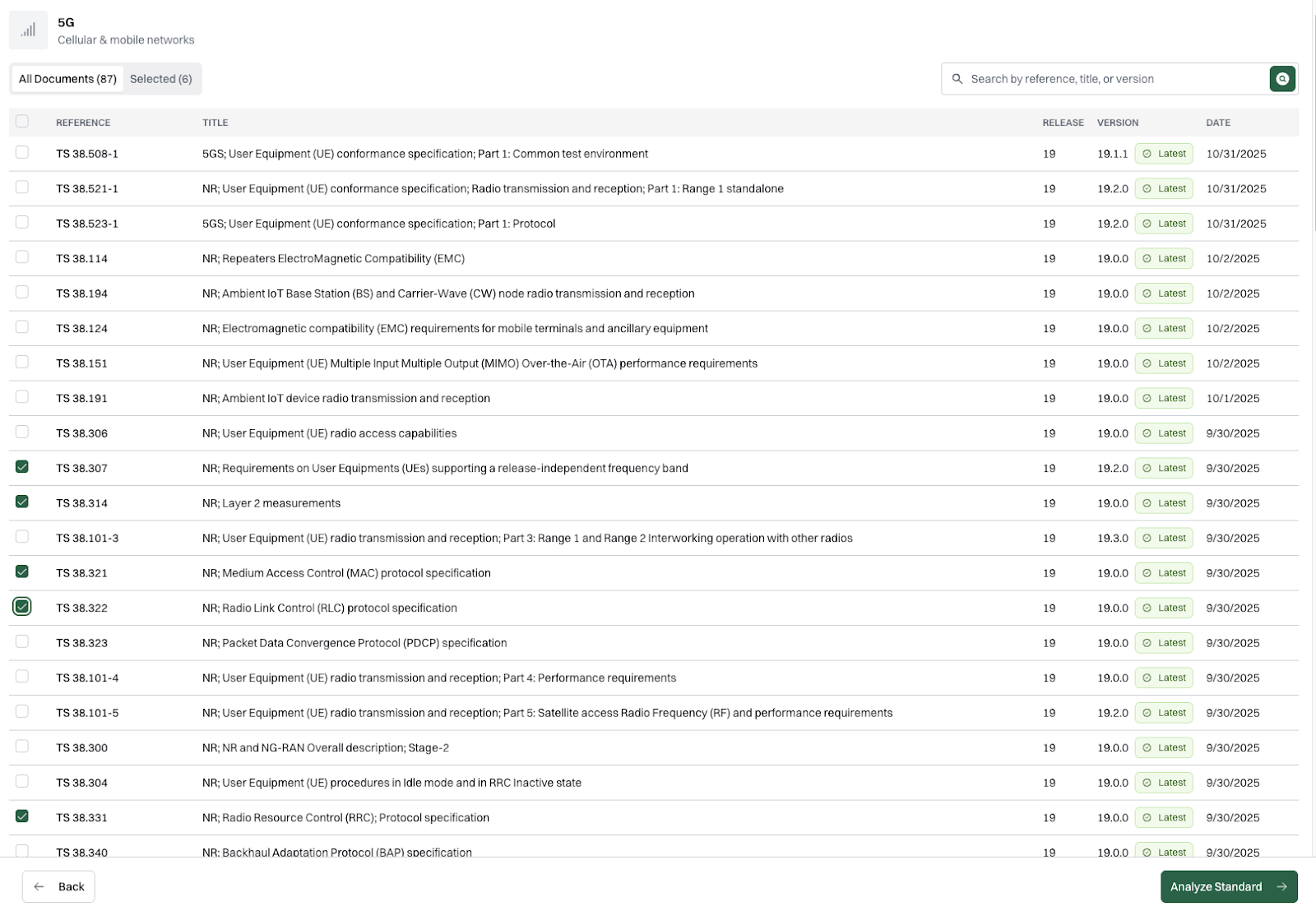The width and height of the screenshot is (1316, 911).
Task: Click reference TS 38.521-1
Action: [87, 188]
